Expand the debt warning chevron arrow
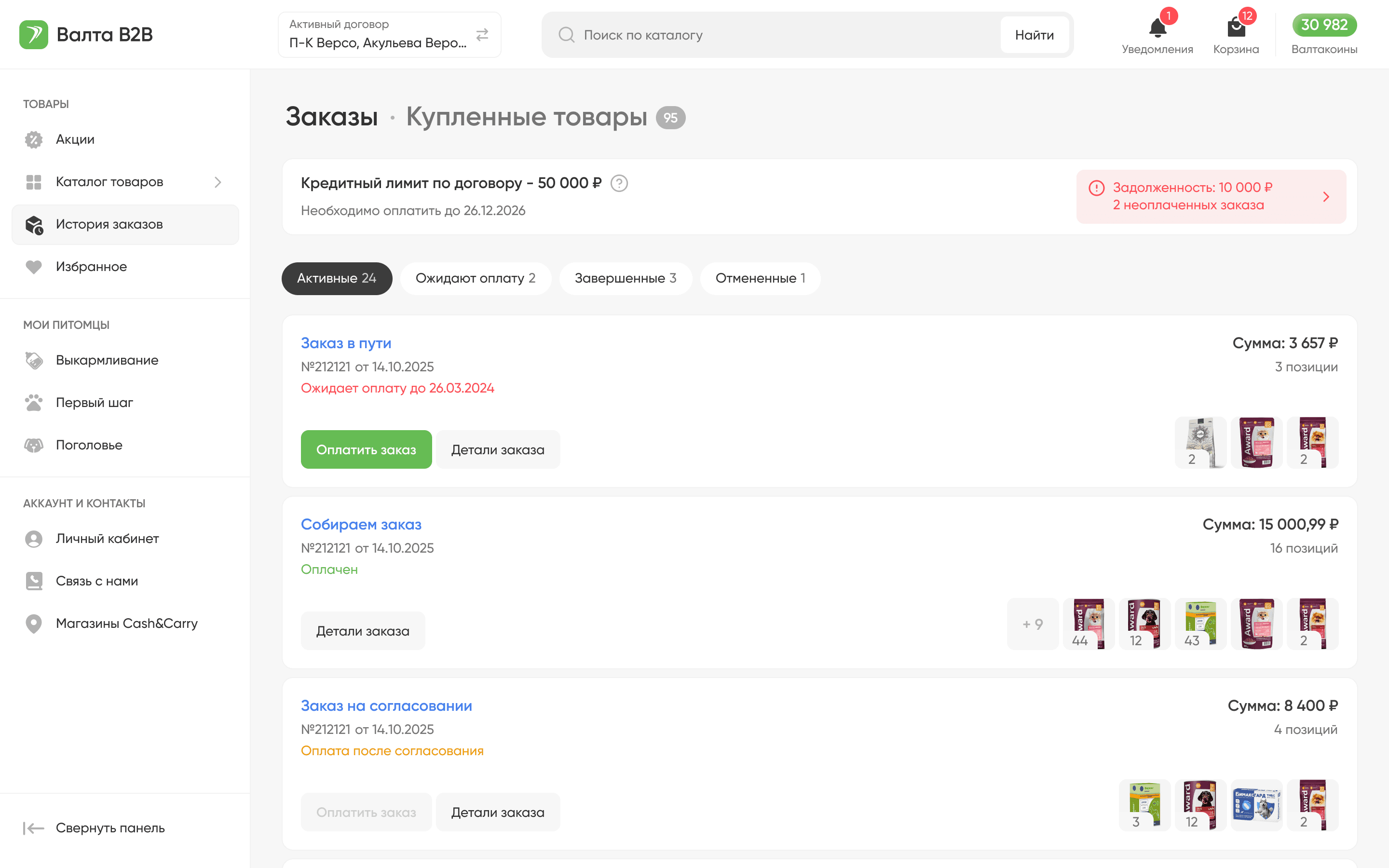The image size is (1389, 868). (1326, 197)
